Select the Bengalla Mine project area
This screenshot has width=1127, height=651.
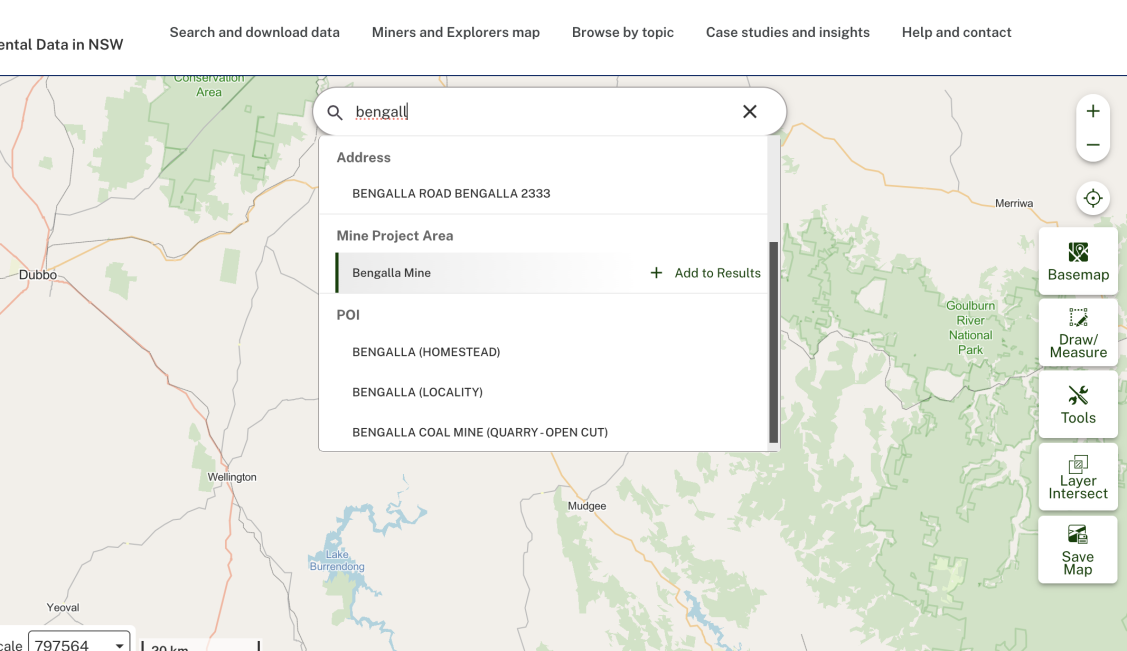click(391, 273)
